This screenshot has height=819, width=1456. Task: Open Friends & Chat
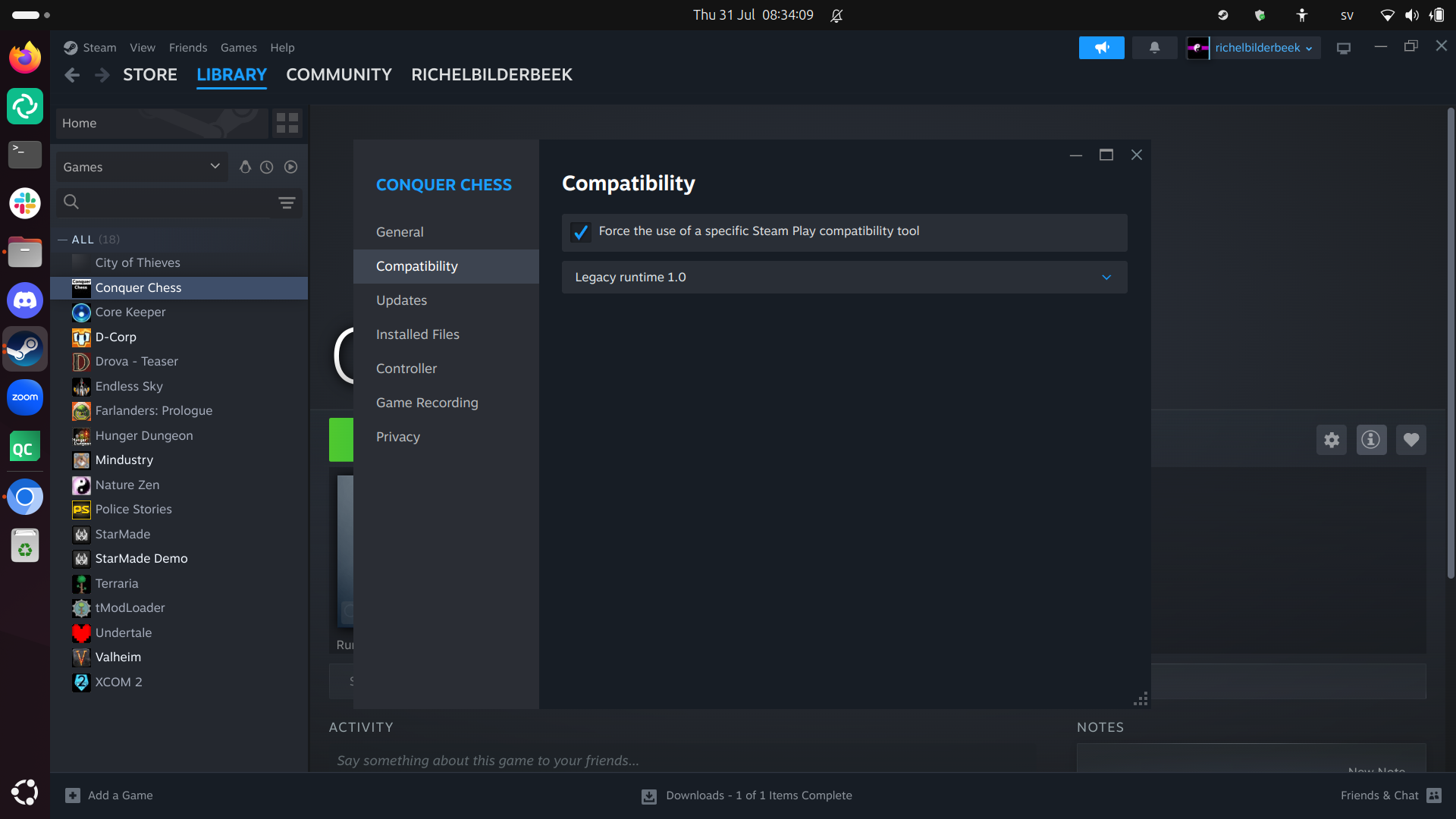[x=1391, y=795]
